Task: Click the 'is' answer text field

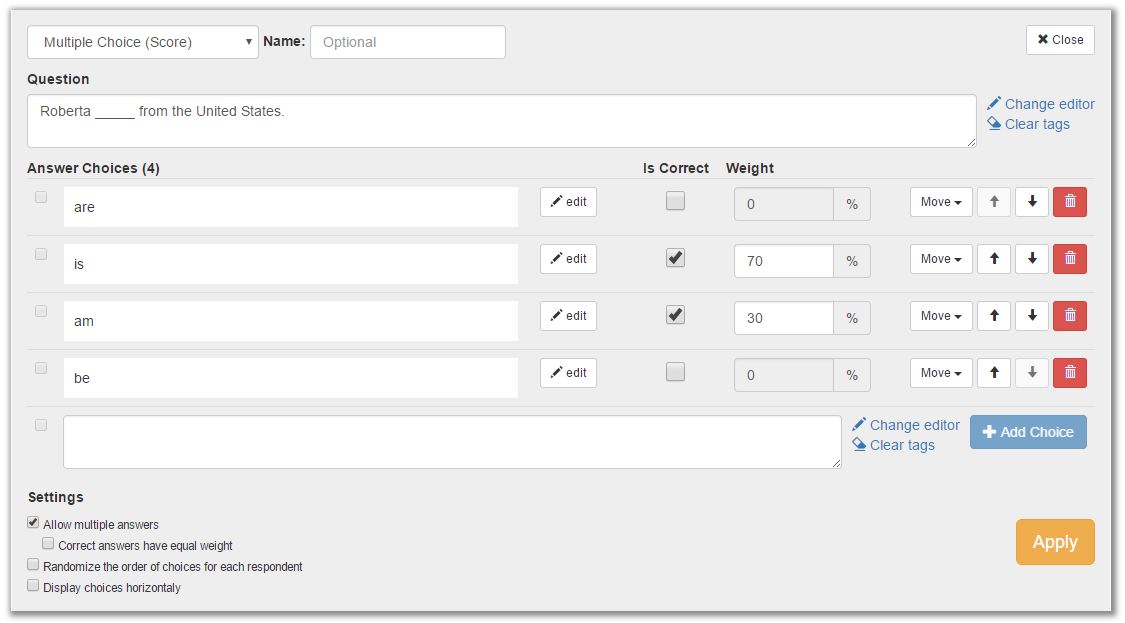Action: pos(291,264)
